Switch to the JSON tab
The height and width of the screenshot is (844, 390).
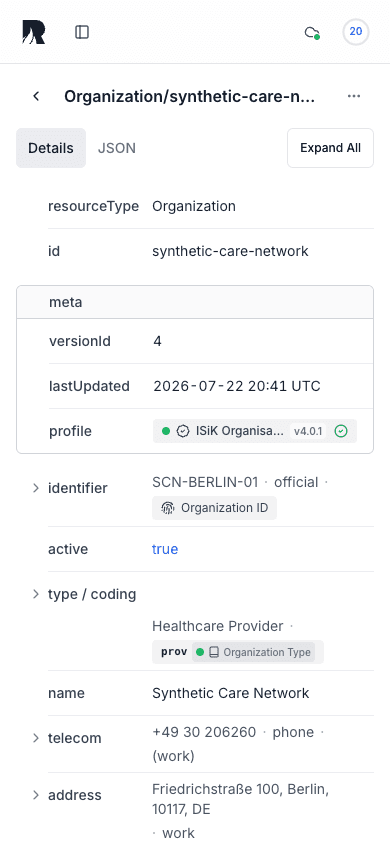coord(117,148)
